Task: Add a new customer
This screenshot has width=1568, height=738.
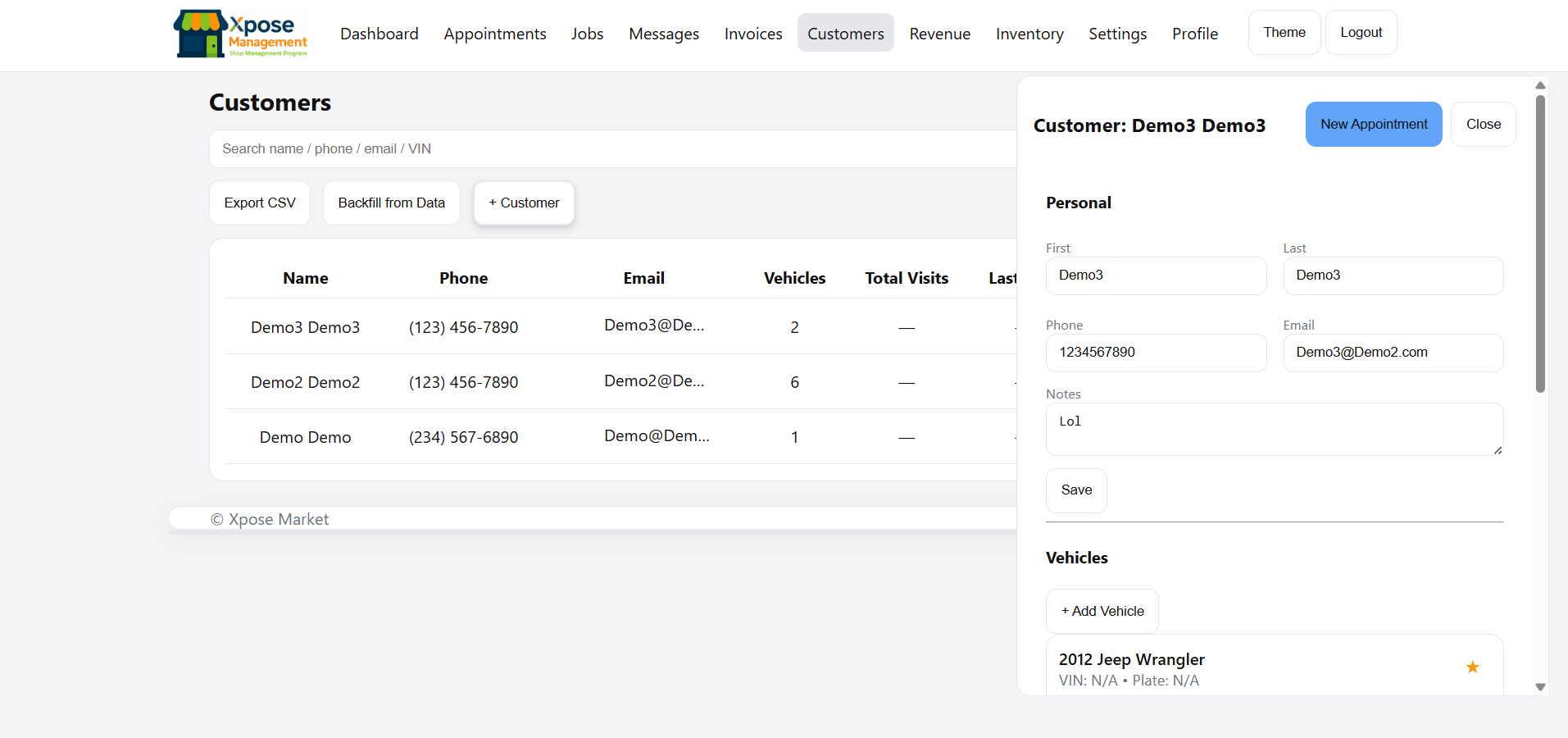Action: (524, 203)
